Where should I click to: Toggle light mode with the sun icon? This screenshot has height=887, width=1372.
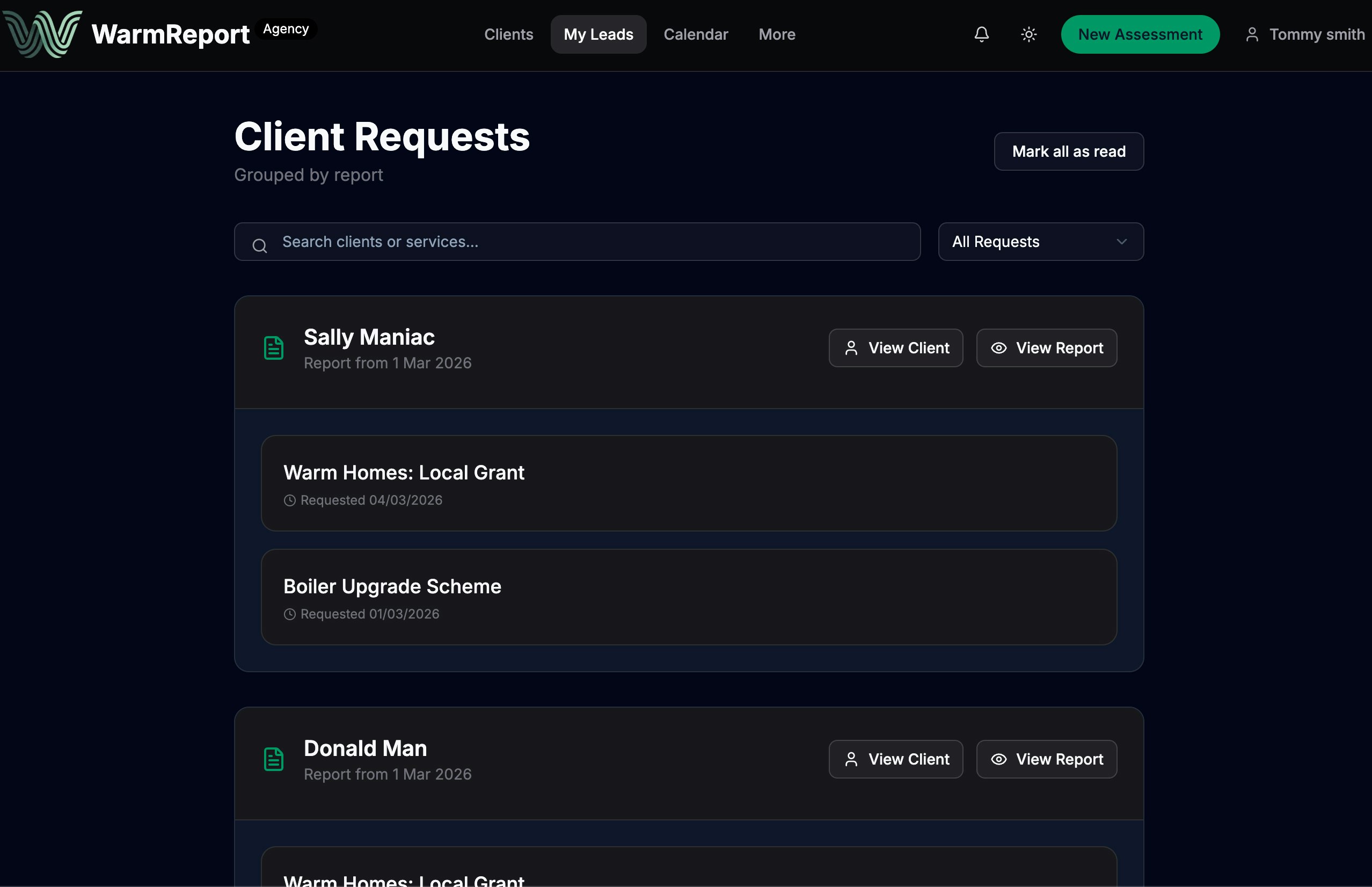[x=1029, y=34]
